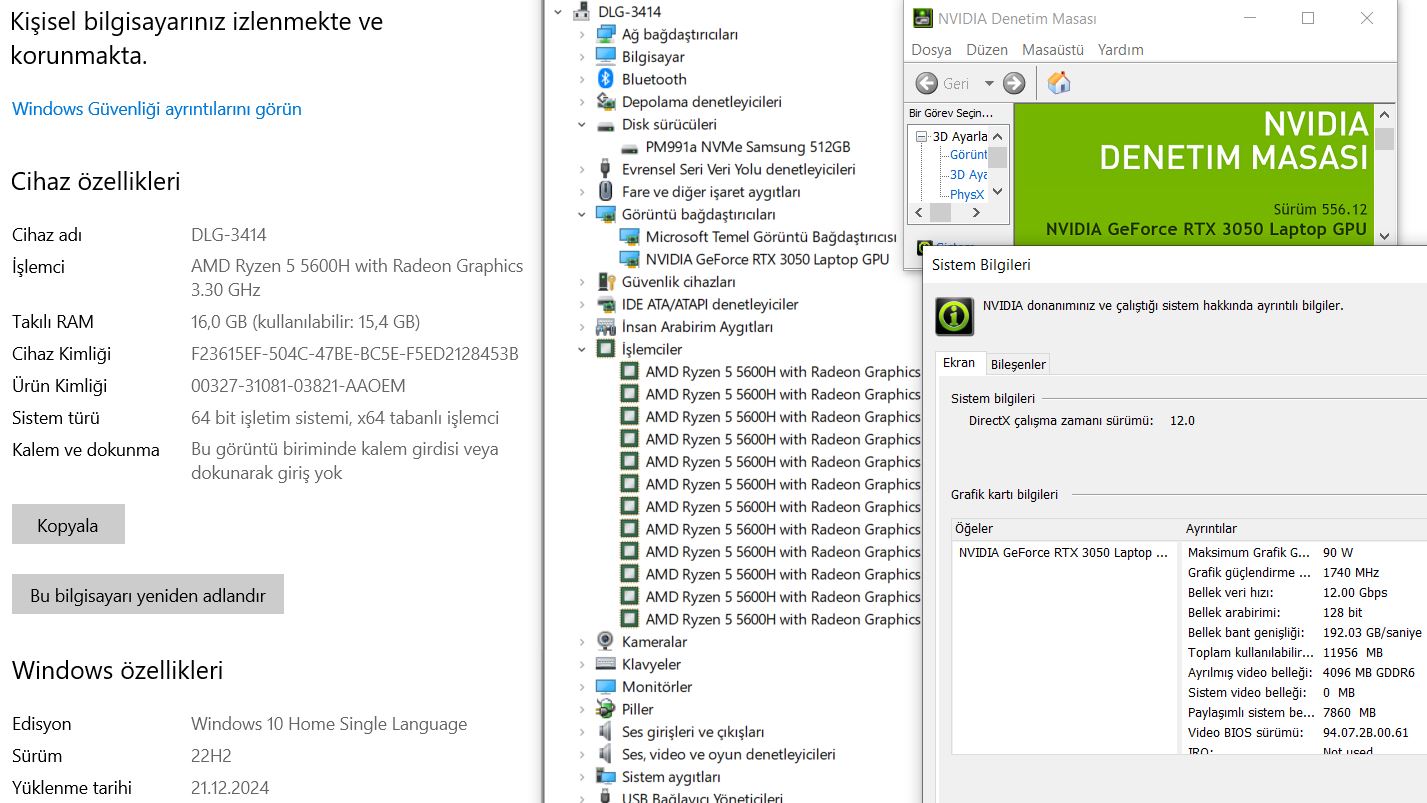Screen dimensions: 1427x803
Task: Open the Düzen menu
Action: click(987, 50)
